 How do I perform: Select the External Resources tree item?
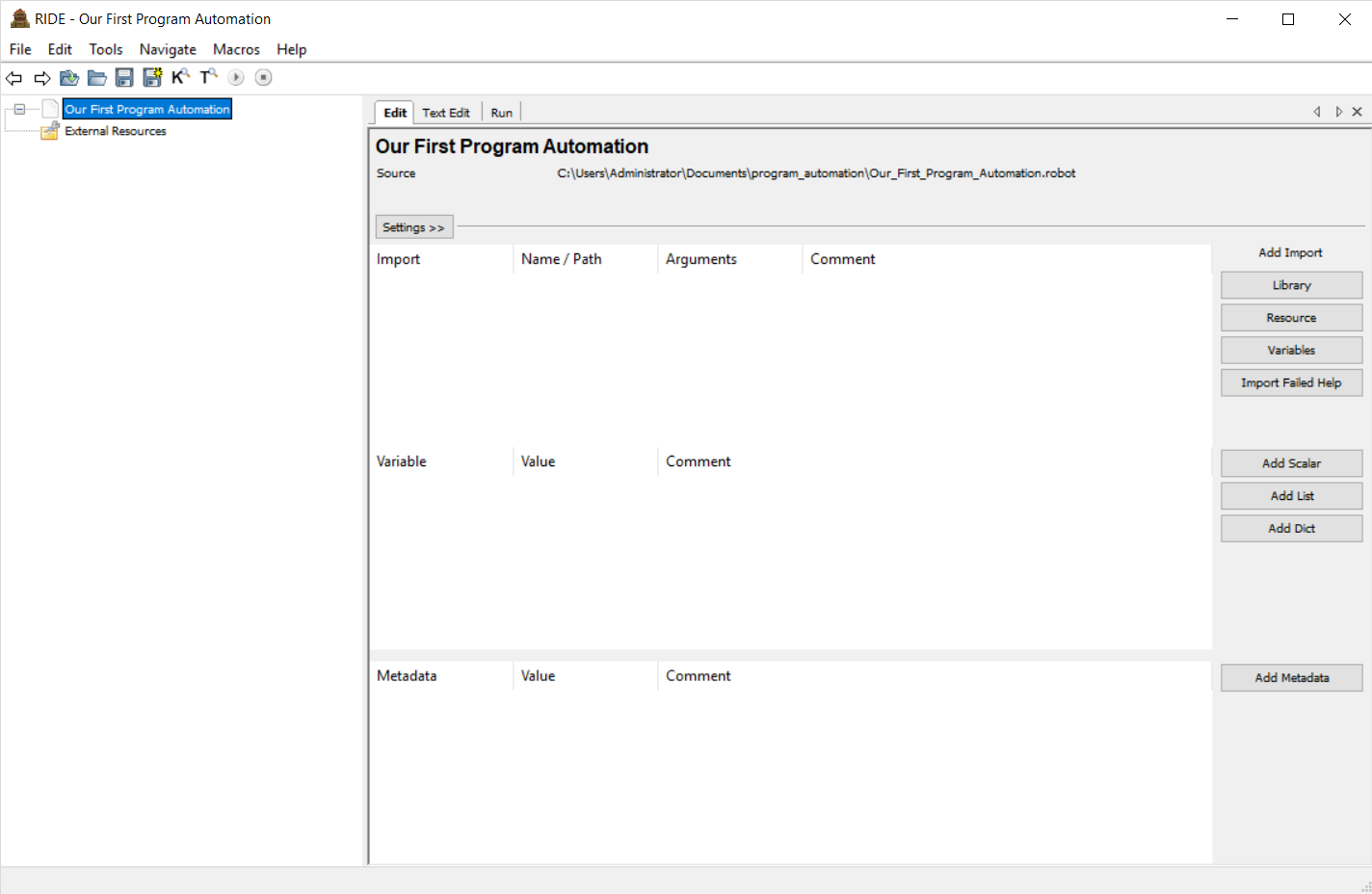pos(115,131)
